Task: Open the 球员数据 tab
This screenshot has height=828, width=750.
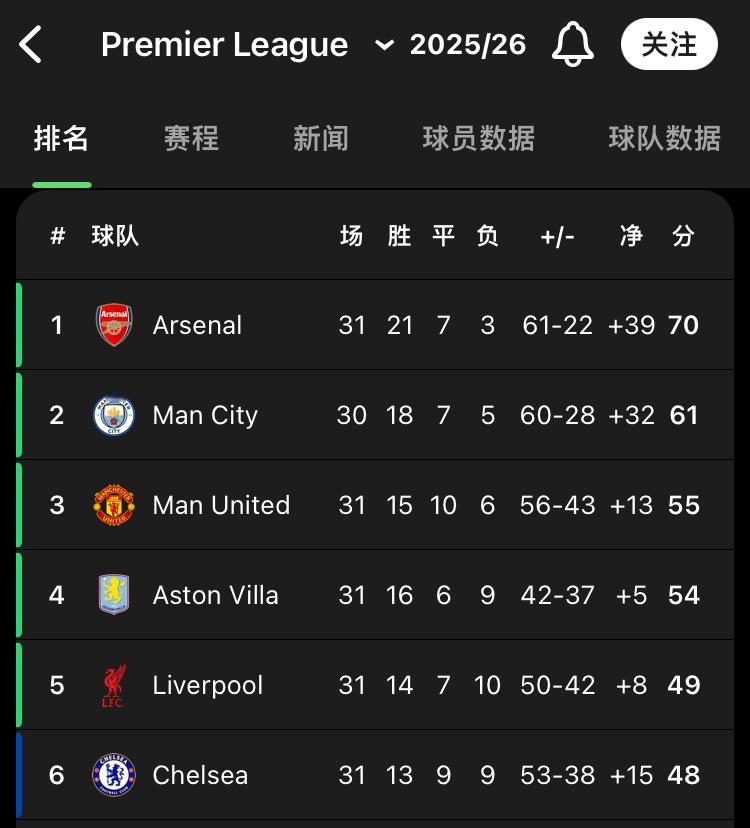Action: pyautogui.click(x=479, y=138)
